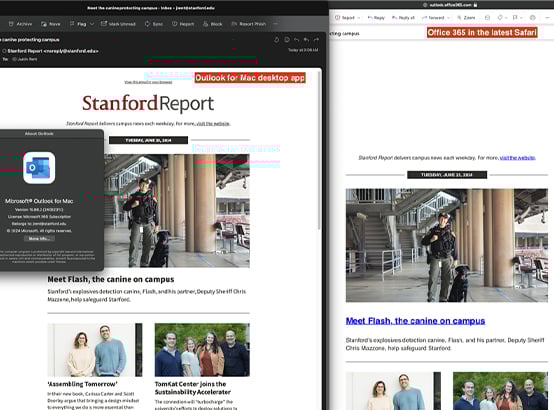The image size is (554, 410).
Task: Click the outlook.office365.com address bar in Safari
Action: (x=450, y=5)
